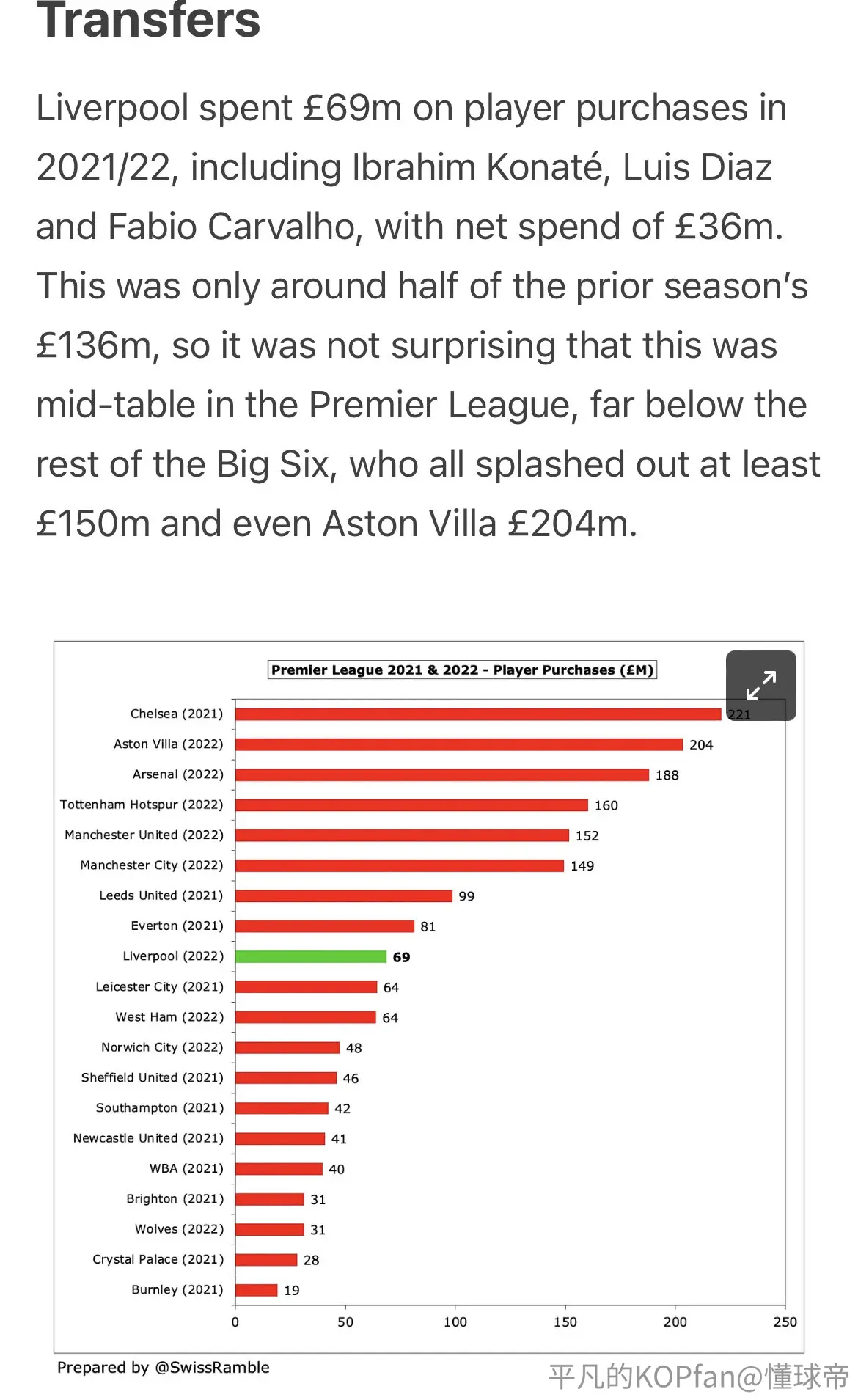Screen dimensions: 858x1400
Task: Tap the Wolves (2022) label
Action: 179,1229
